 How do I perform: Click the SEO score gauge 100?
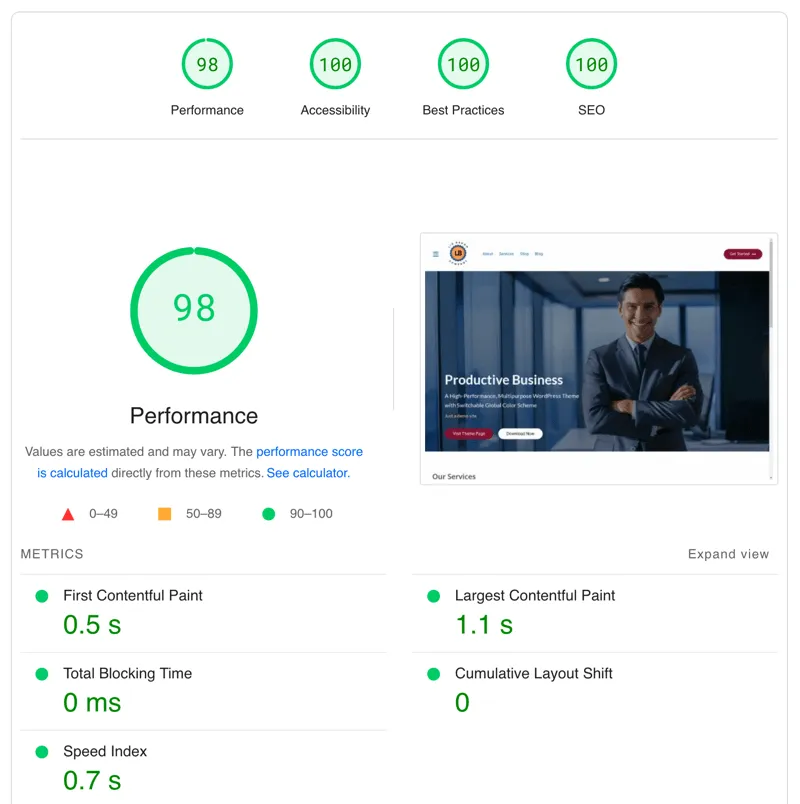591,64
